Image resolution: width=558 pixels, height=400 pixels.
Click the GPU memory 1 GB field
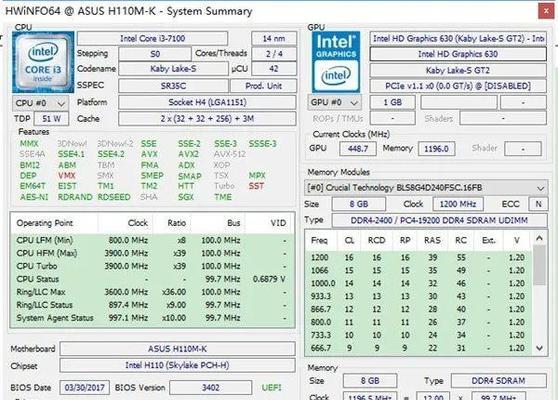pyautogui.click(x=393, y=102)
